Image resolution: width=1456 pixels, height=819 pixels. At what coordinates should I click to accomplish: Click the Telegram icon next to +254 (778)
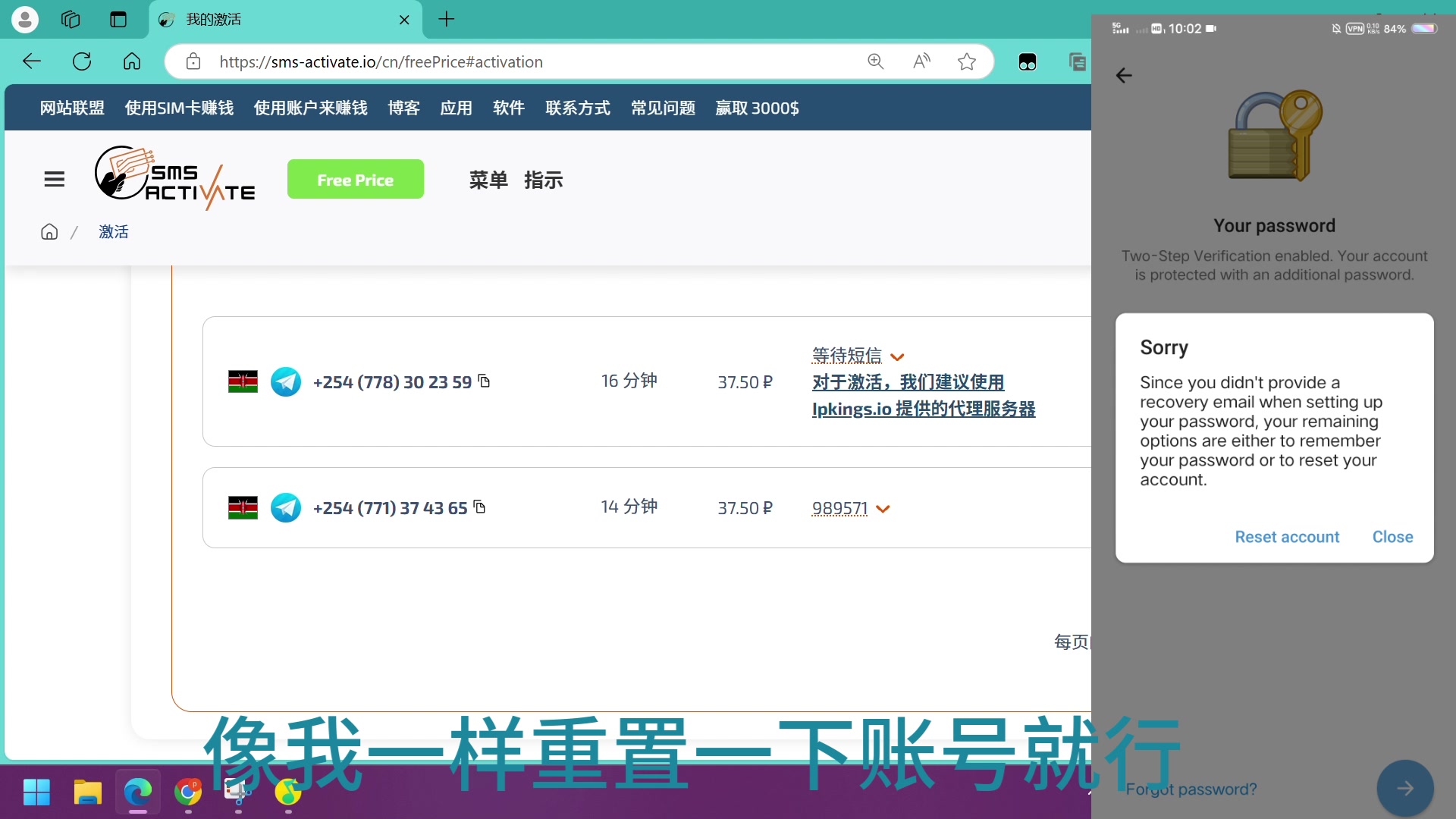tap(287, 382)
